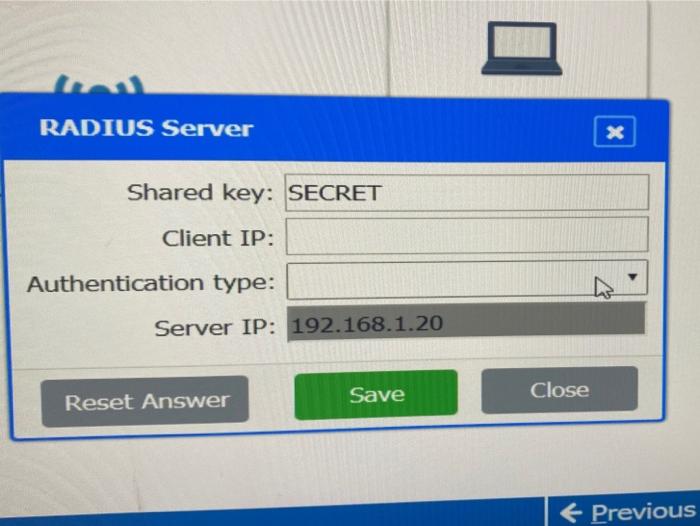Click the 'Client IP:' label
The width and height of the screenshot is (700, 526).
(217, 238)
